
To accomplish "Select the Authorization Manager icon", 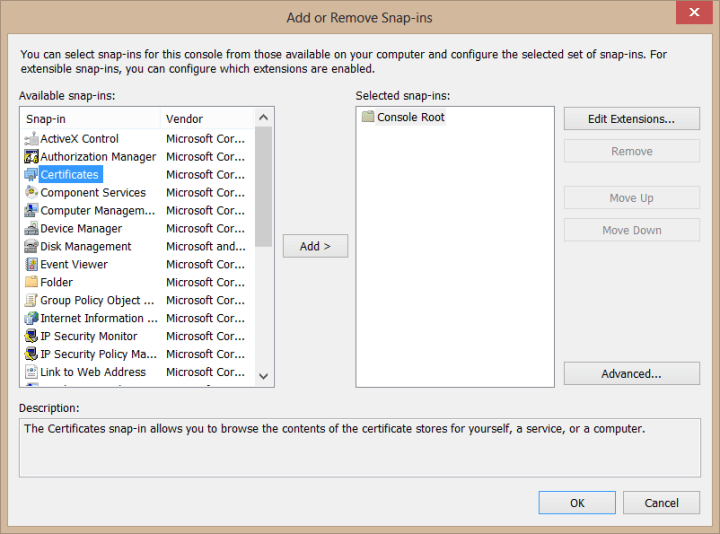I will tap(31, 157).
